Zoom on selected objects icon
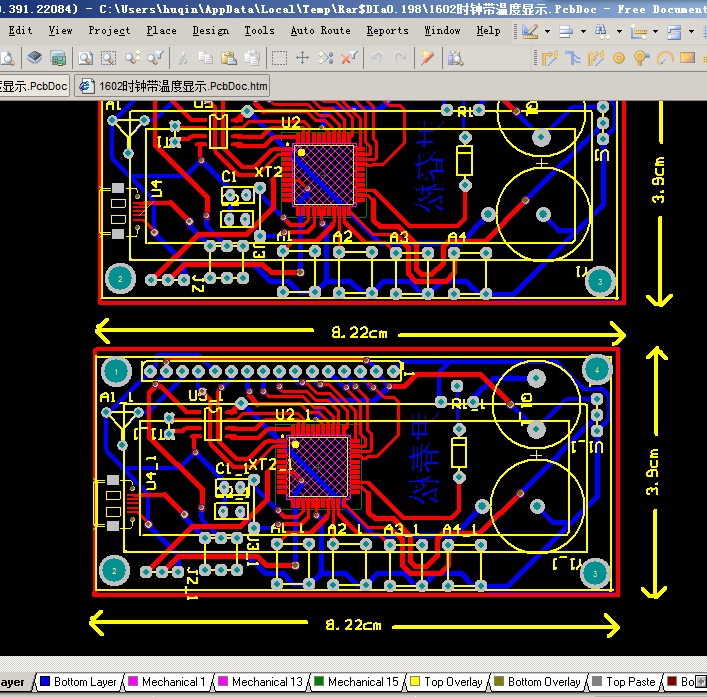707x697 pixels. click(x=132, y=58)
